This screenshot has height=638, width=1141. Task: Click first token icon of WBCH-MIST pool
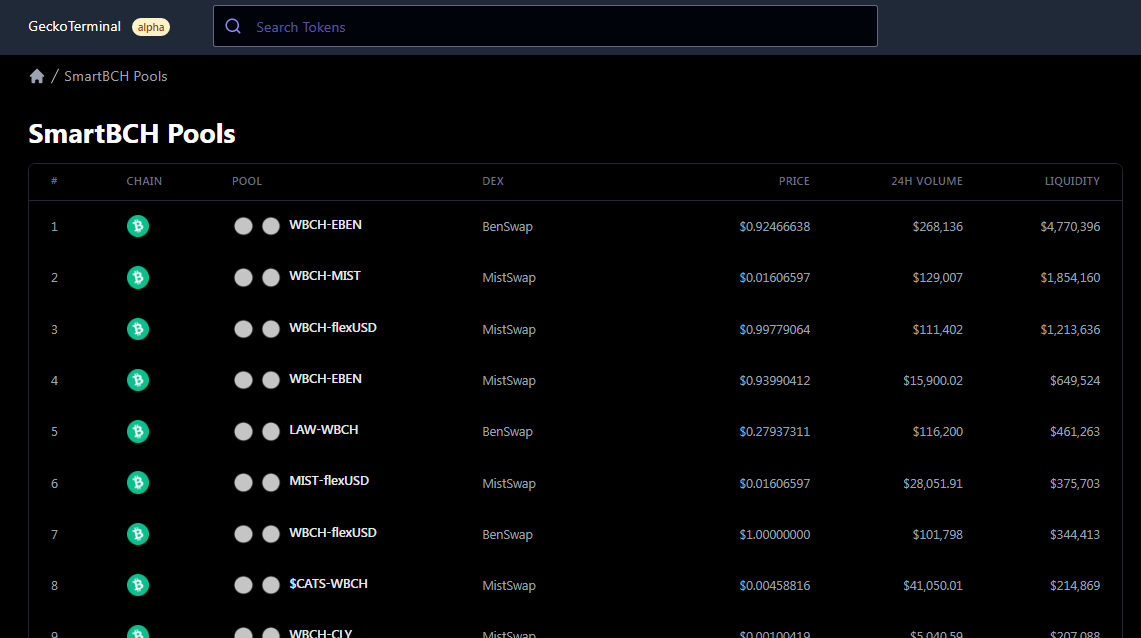tap(243, 277)
